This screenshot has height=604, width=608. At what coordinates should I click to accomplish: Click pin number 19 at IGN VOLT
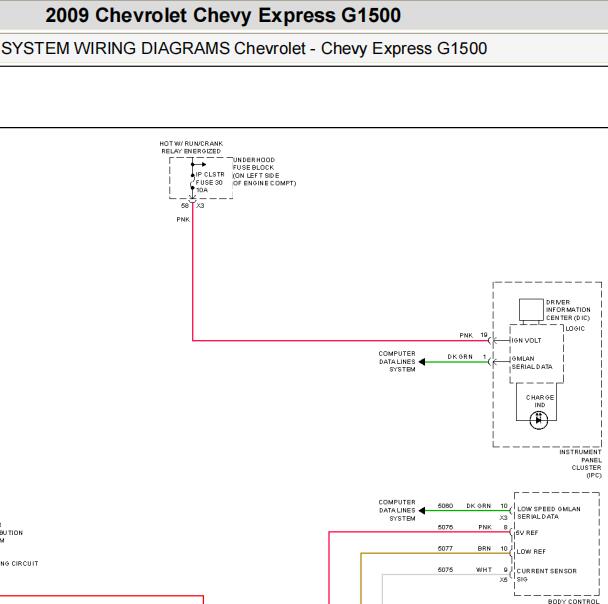(x=484, y=335)
